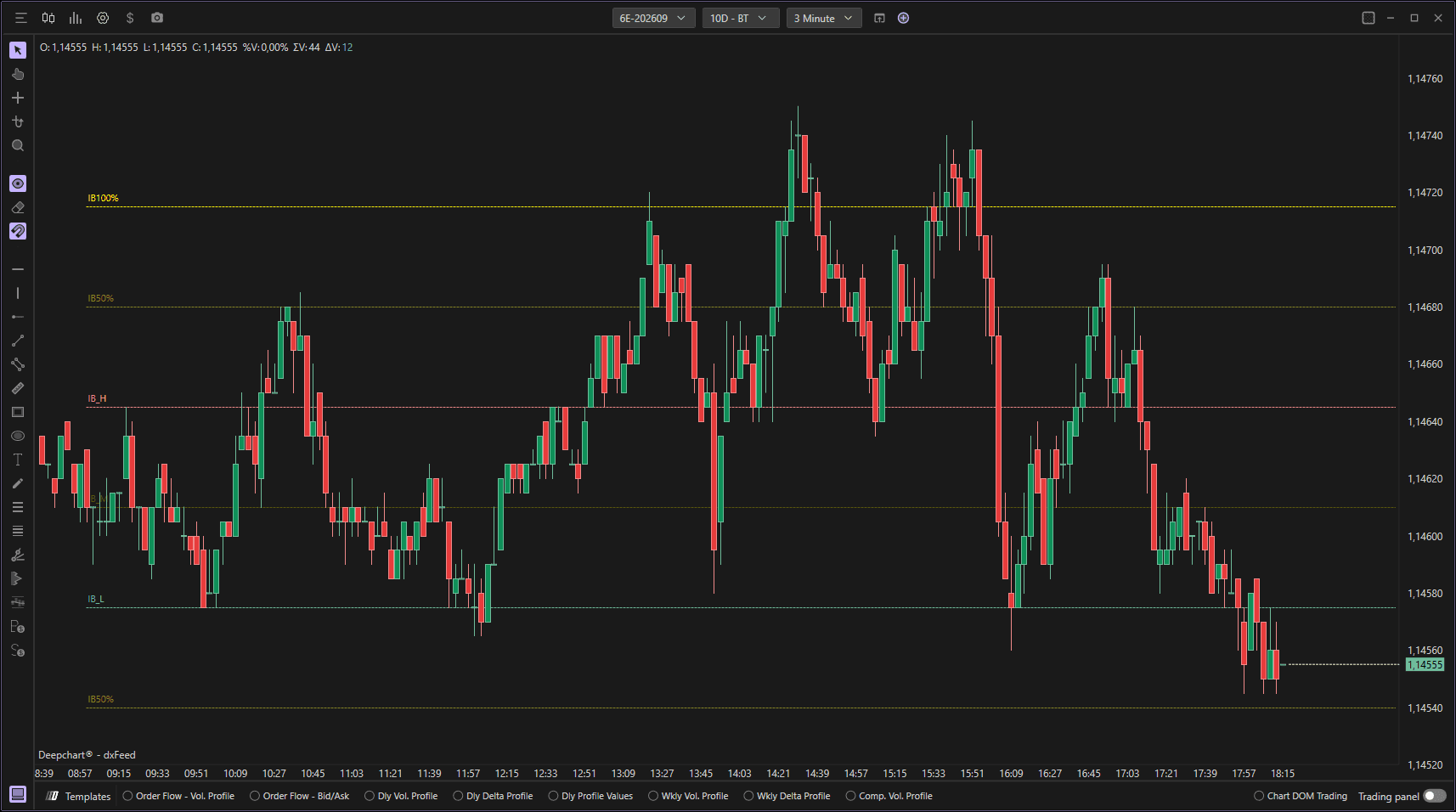Toggle the bottom panel layout icon
This screenshot has height=812, width=1456.
click(x=18, y=795)
